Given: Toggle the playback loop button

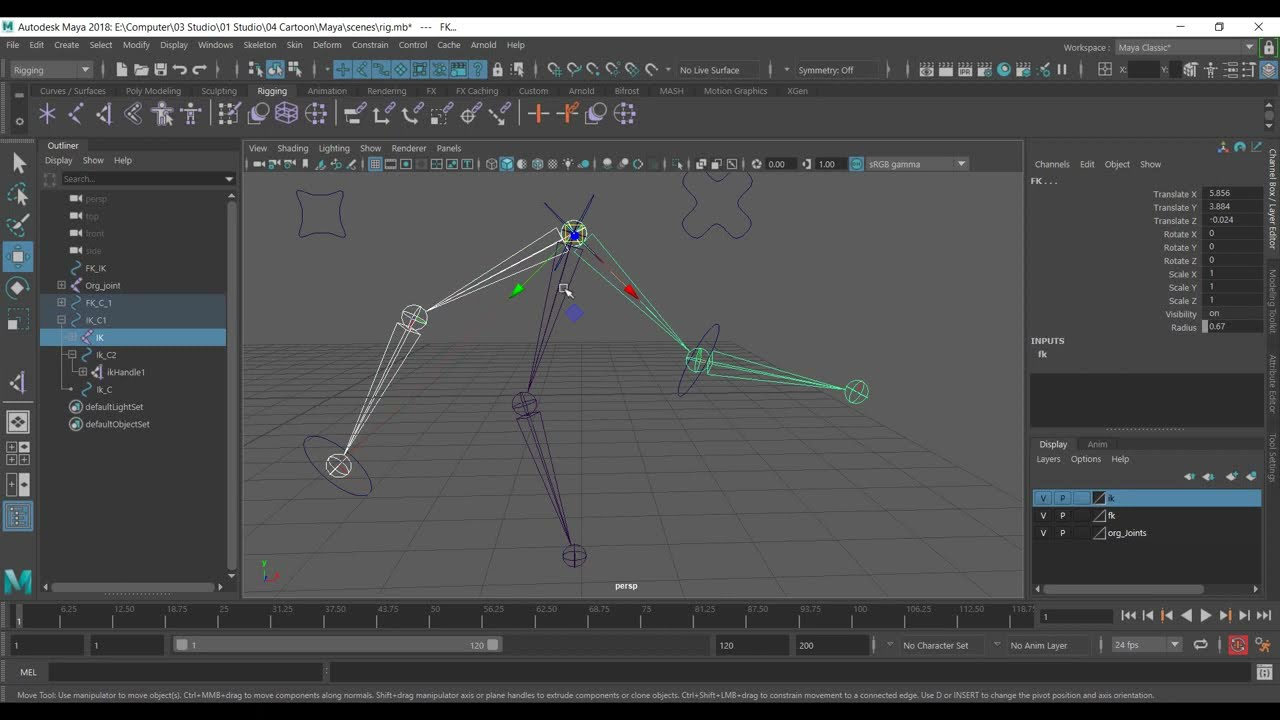Looking at the screenshot, I should coord(1201,645).
